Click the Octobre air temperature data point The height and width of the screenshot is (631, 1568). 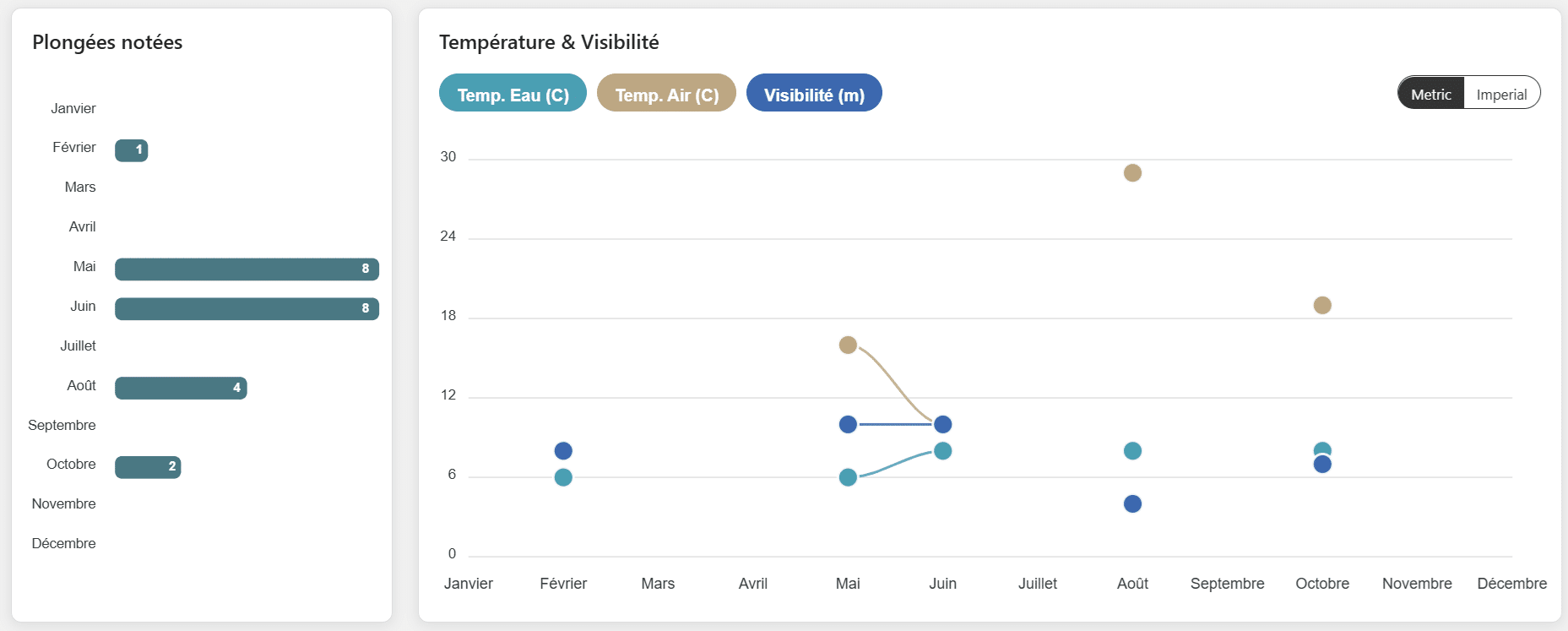pyautogui.click(x=1322, y=305)
